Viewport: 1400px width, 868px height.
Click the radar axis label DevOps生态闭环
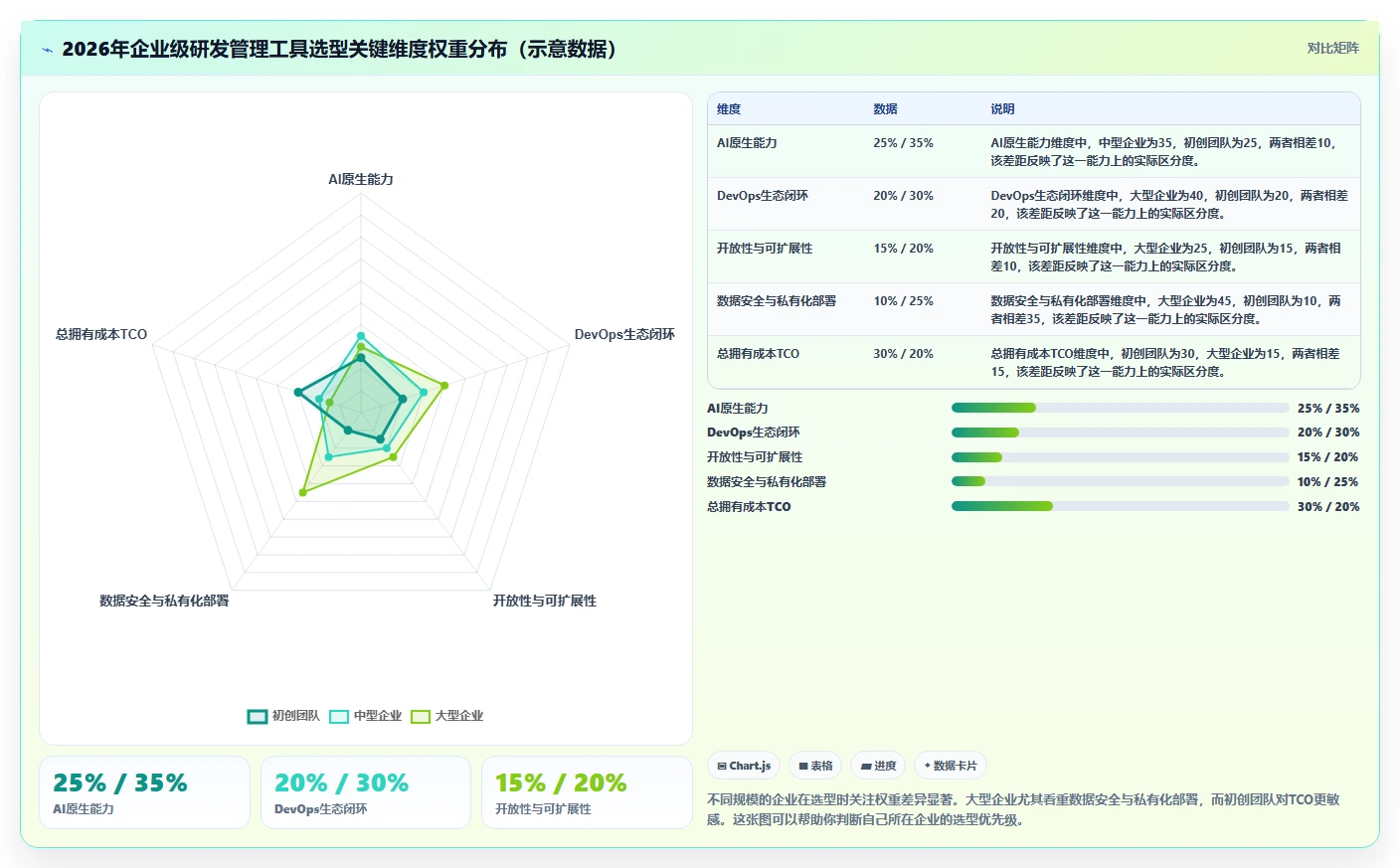coord(624,334)
